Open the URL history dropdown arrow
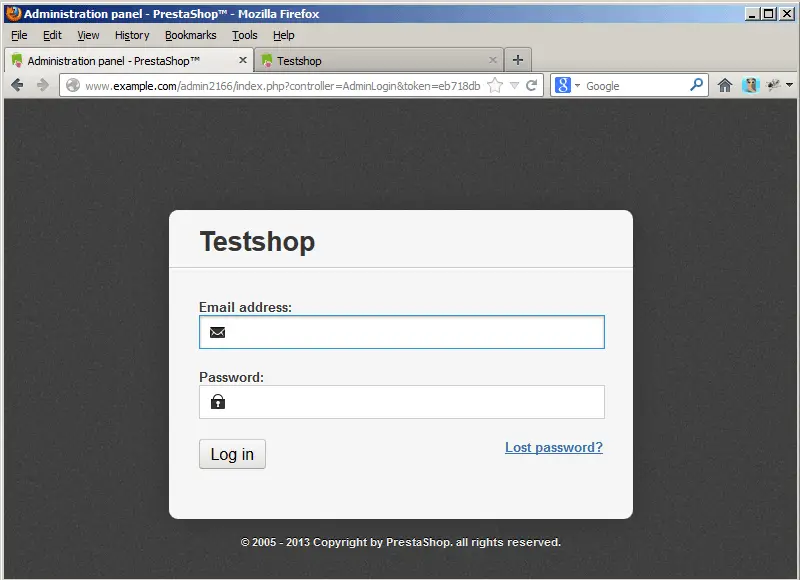Viewport: 800px width, 580px height. (x=515, y=86)
